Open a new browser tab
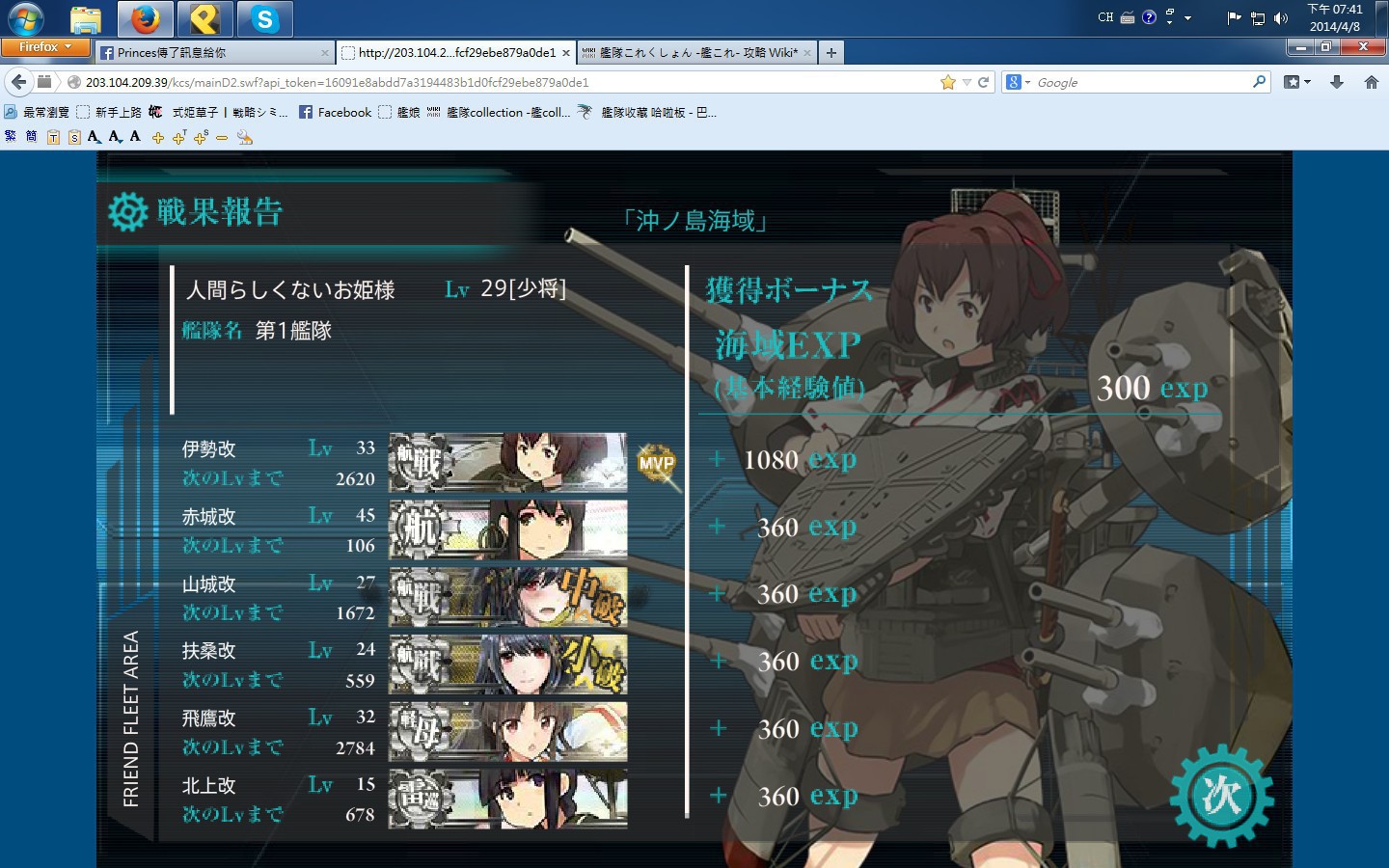1389x868 pixels. (x=831, y=53)
